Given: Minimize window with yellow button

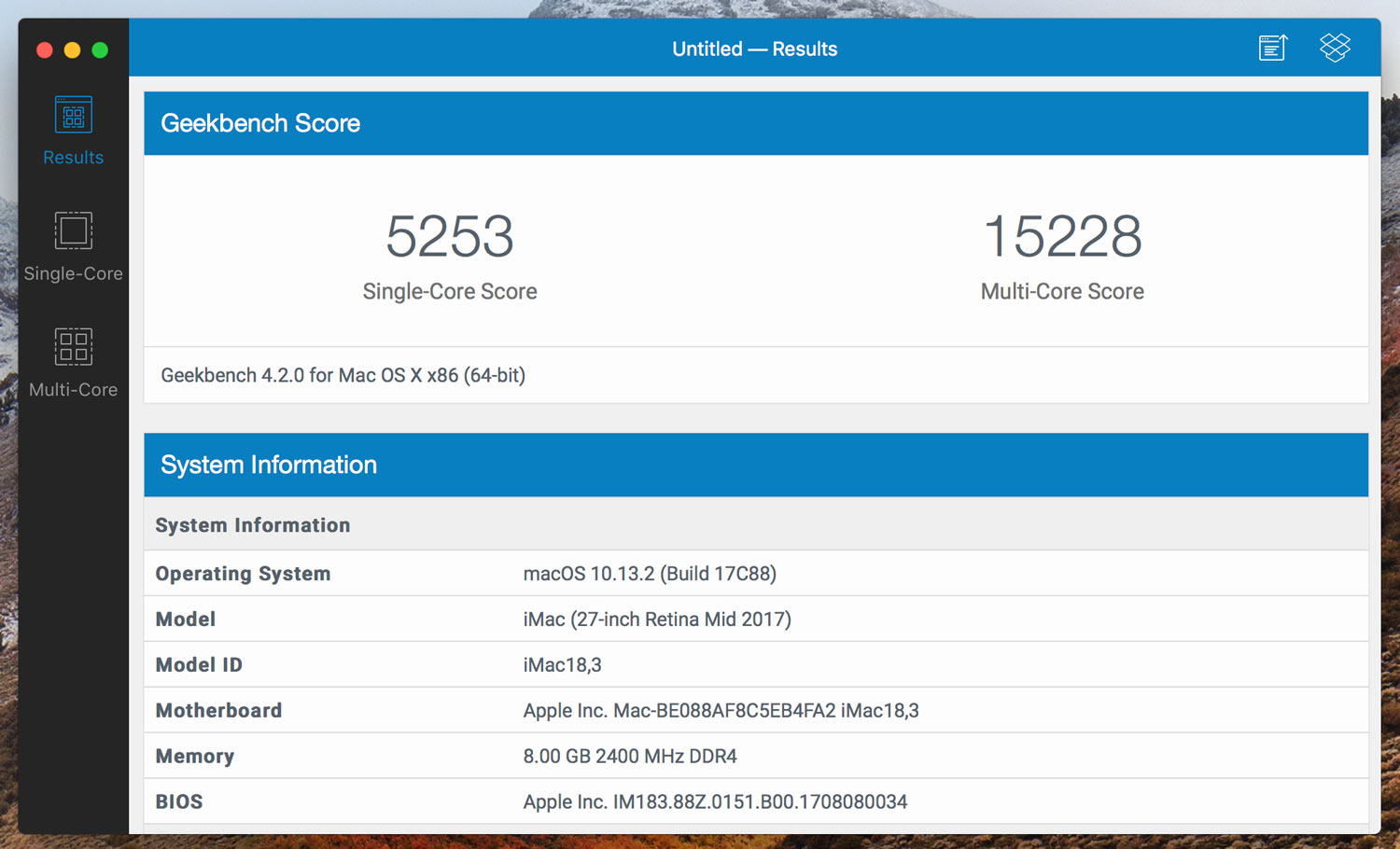Looking at the screenshot, I should point(72,49).
